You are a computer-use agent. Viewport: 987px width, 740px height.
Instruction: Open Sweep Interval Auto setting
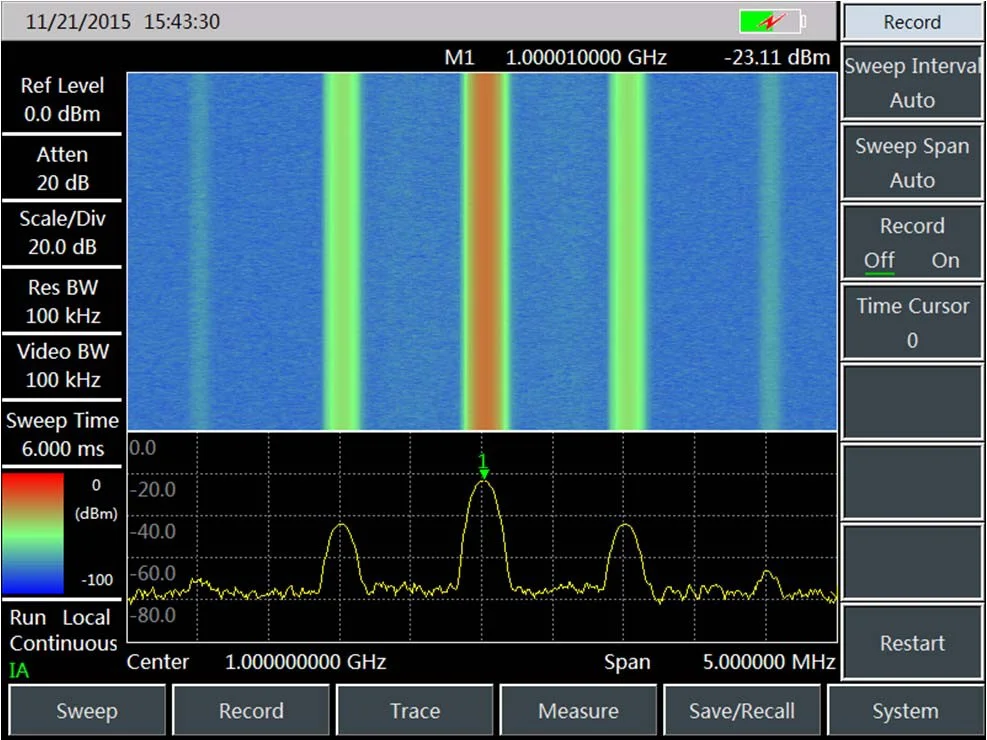912,83
